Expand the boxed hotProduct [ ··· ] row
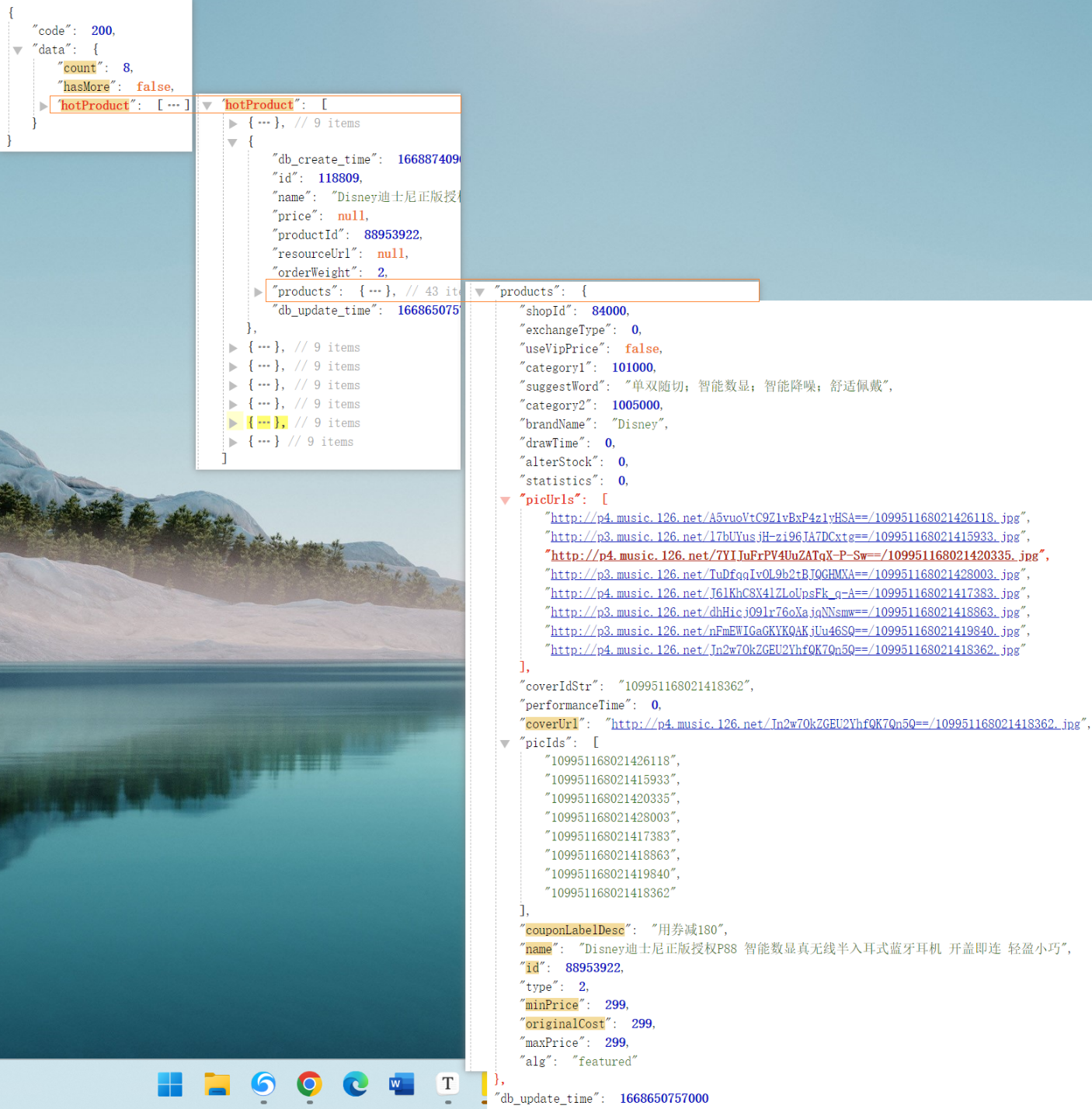 point(43,106)
